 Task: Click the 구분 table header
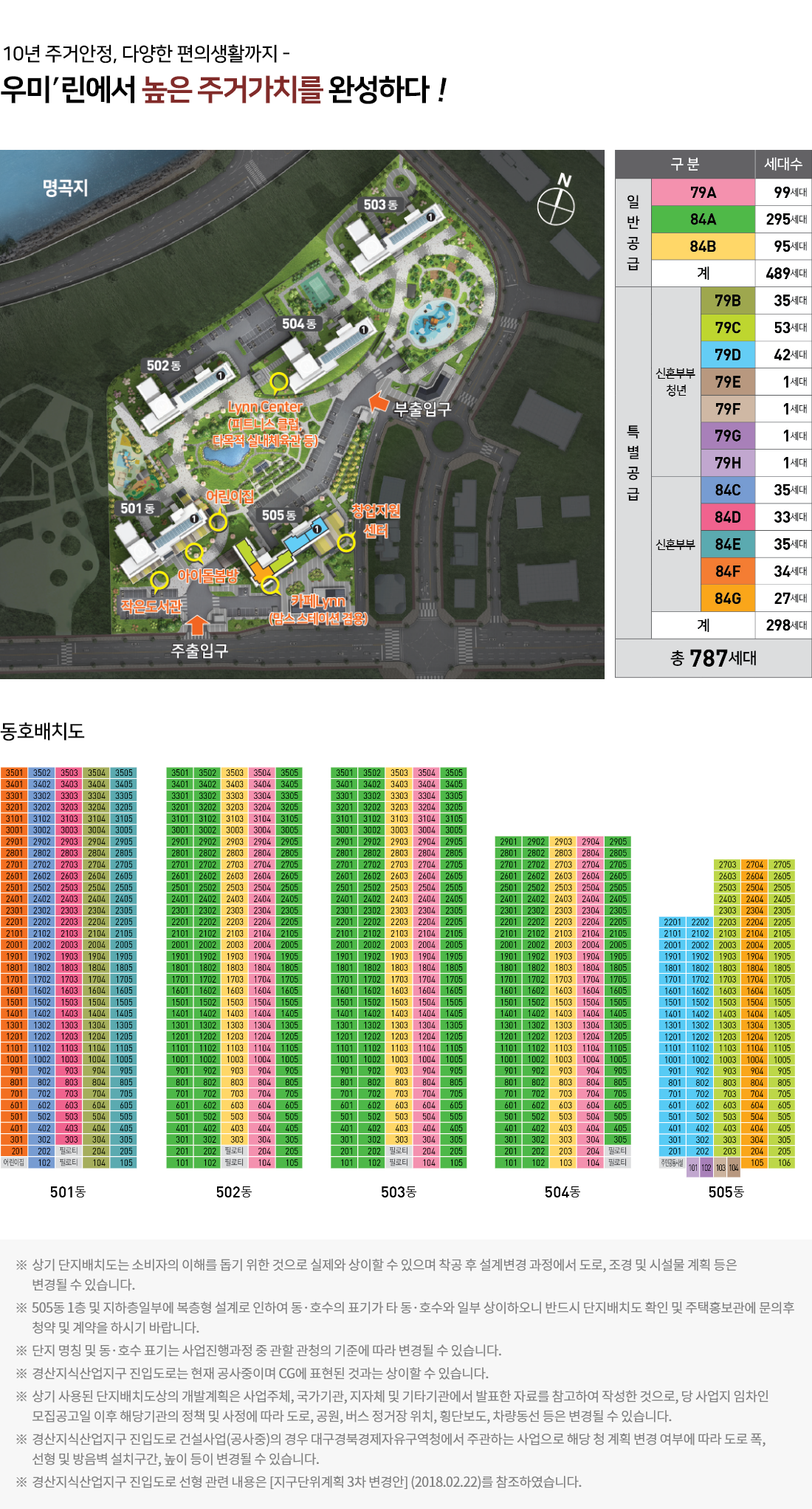[684, 164]
